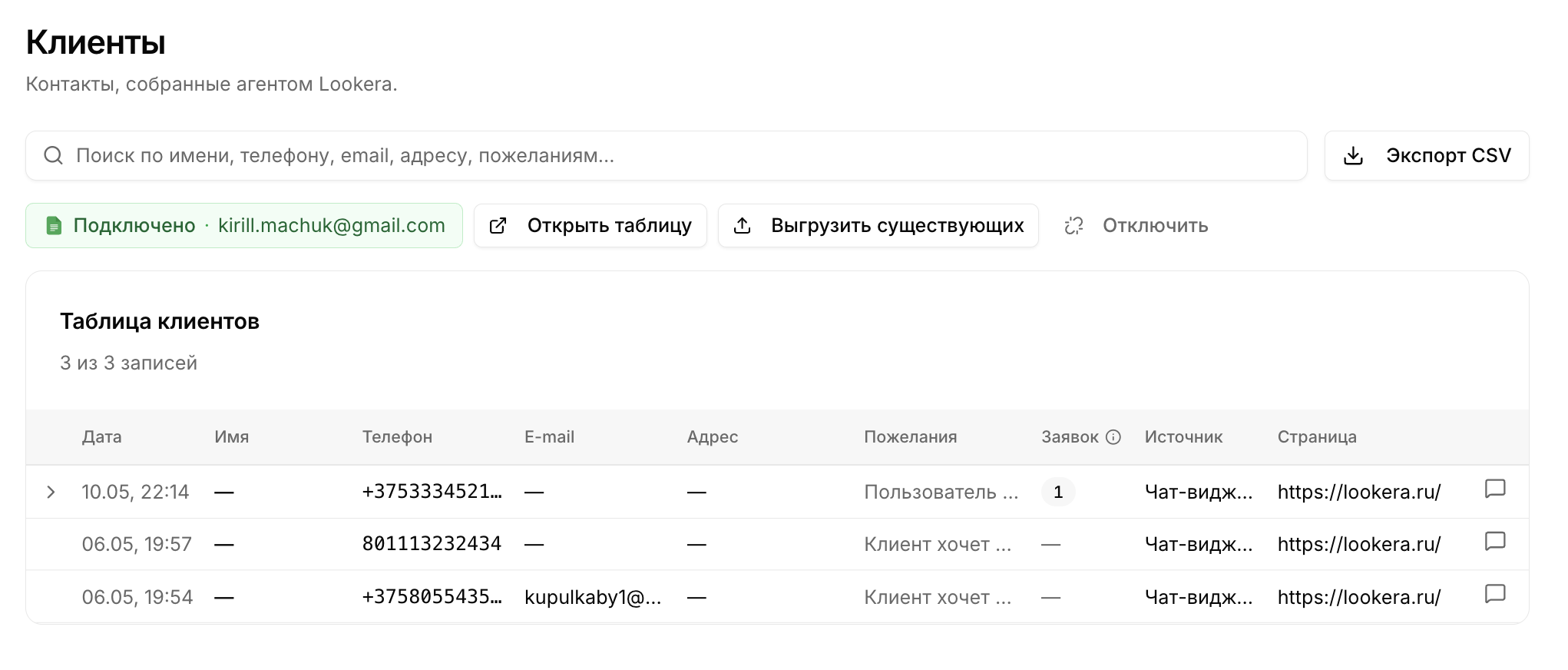Click the external link icon in Открыть таблицу
The image size is (1568, 670).
tap(498, 226)
